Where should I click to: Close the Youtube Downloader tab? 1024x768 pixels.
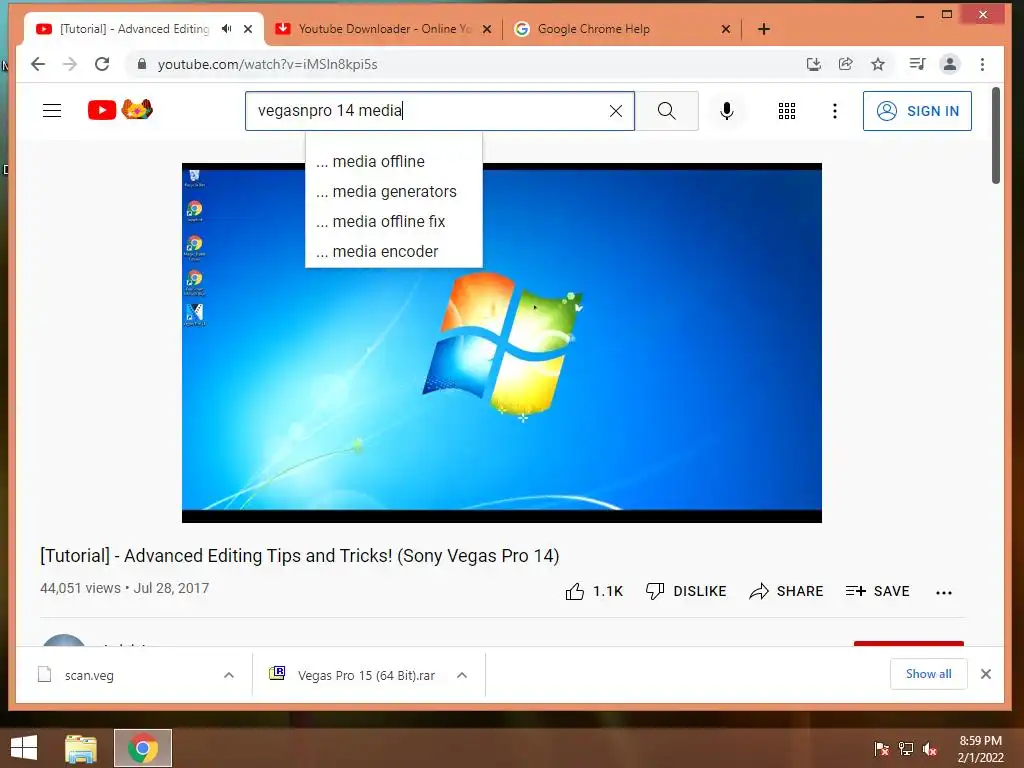(487, 29)
